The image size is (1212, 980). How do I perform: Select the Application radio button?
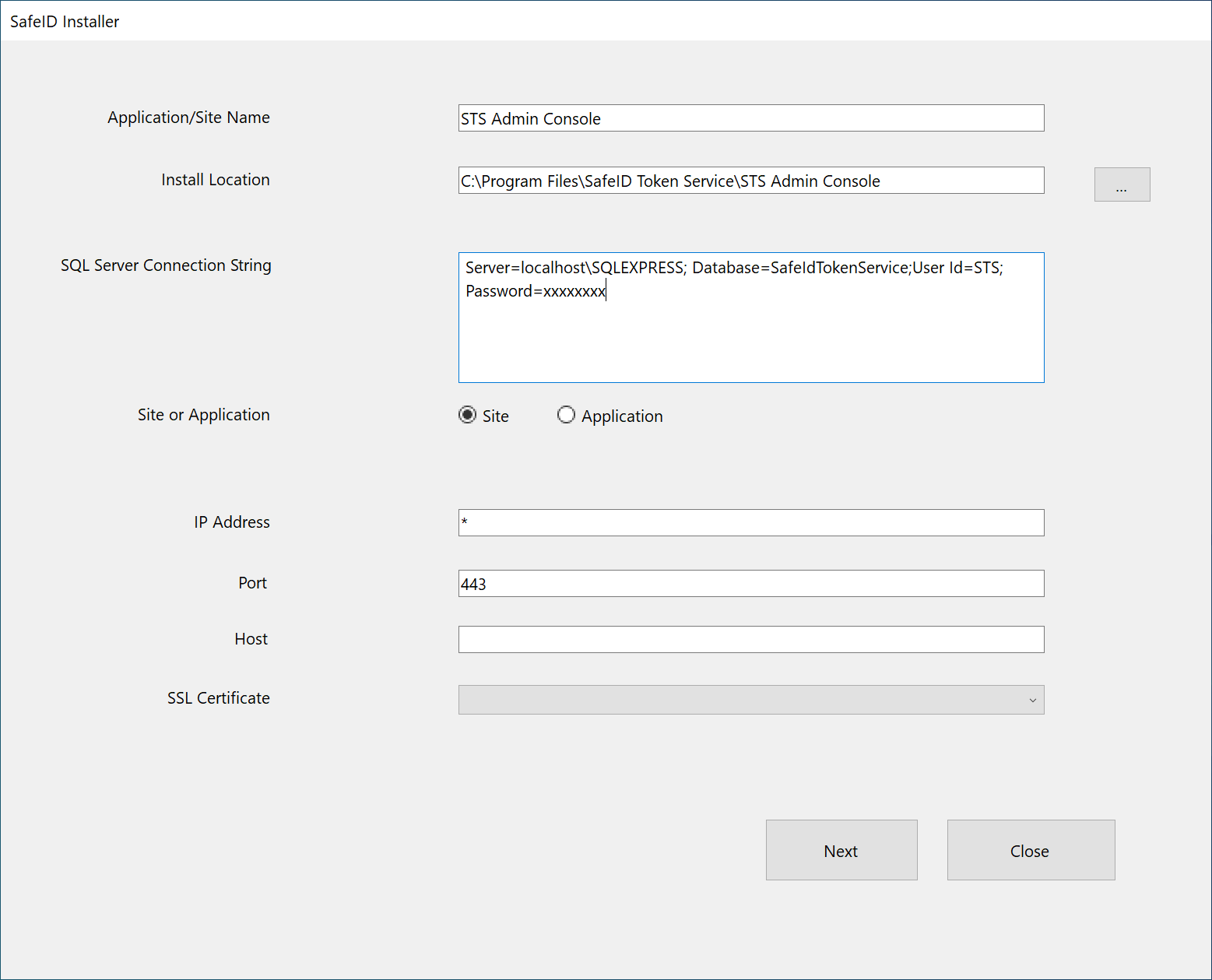click(x=567, y=415)
